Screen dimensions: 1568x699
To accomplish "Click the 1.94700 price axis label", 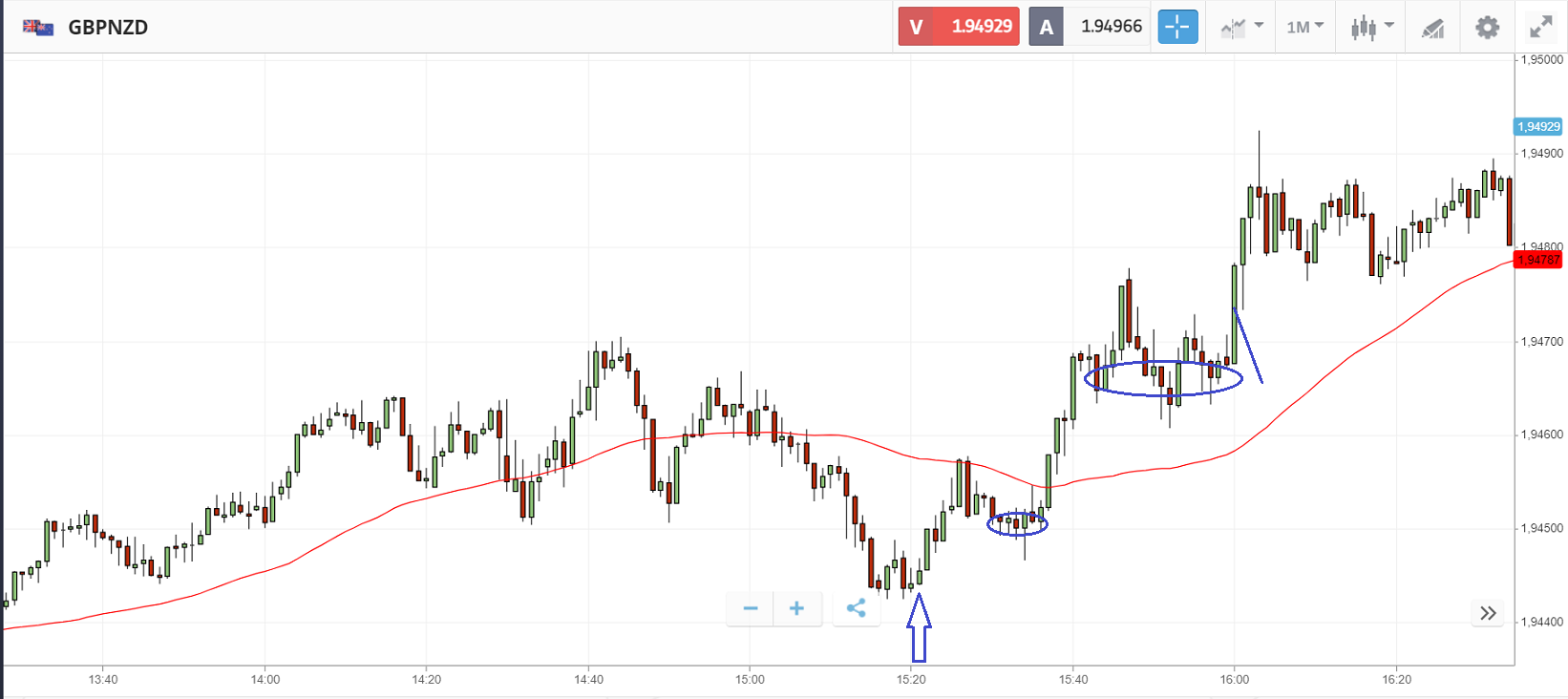I will [x=1542, y=341].
